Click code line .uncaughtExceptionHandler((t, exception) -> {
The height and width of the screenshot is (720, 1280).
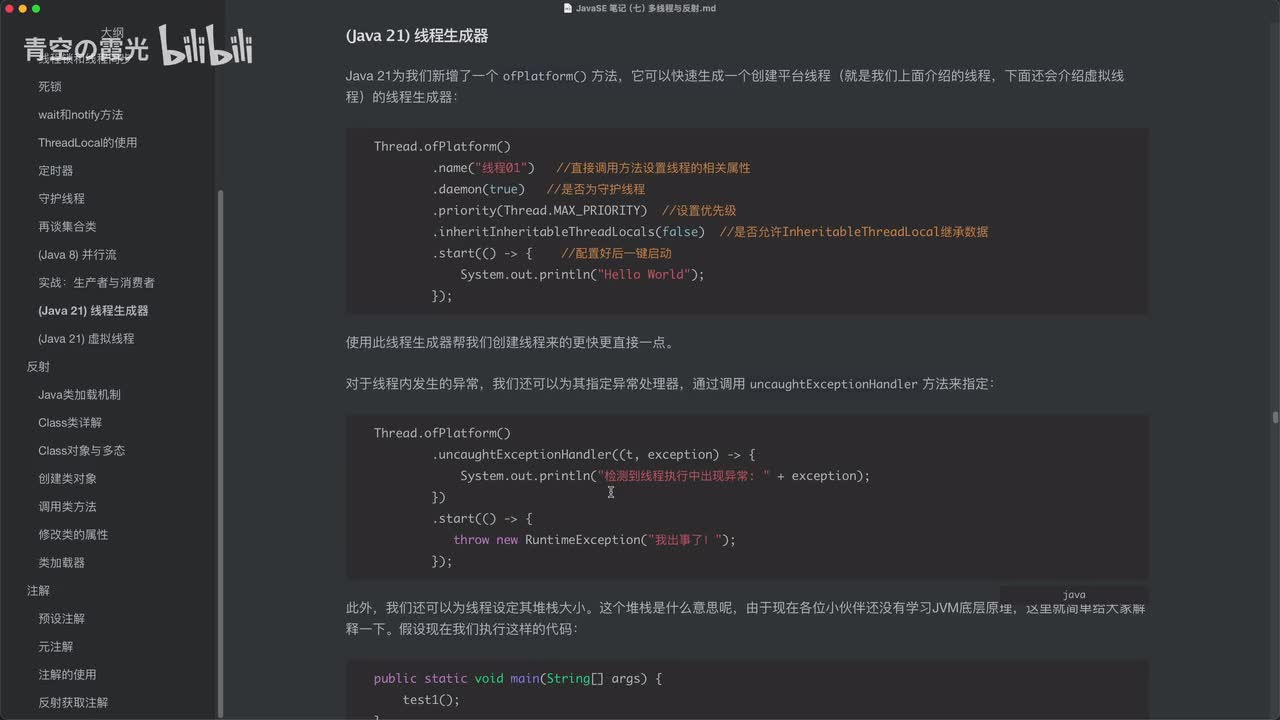click(594, 454)
